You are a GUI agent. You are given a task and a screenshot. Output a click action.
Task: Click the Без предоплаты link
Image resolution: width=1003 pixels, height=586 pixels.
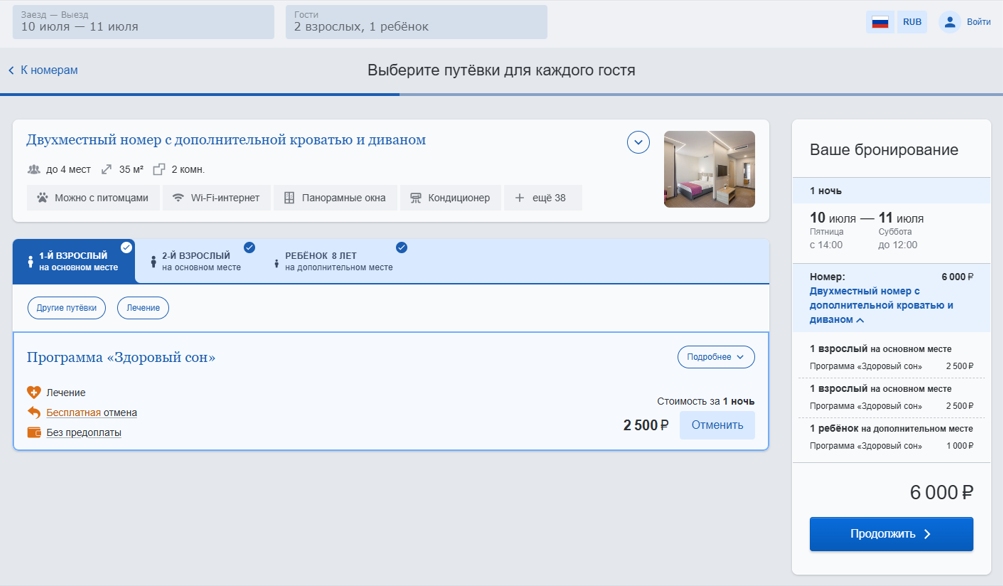[x=84, y=432]
